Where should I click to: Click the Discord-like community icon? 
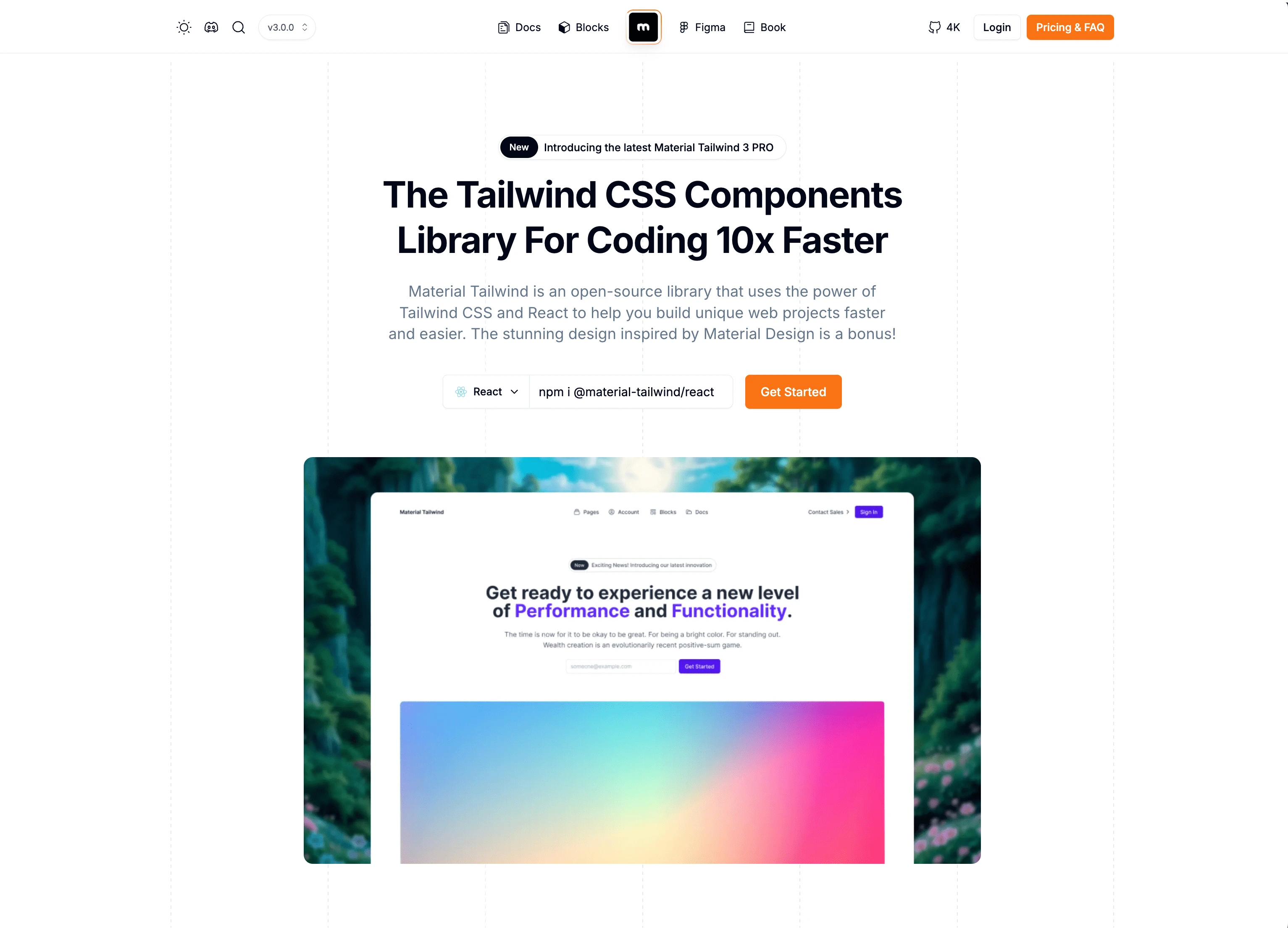(x=211, y=27)
